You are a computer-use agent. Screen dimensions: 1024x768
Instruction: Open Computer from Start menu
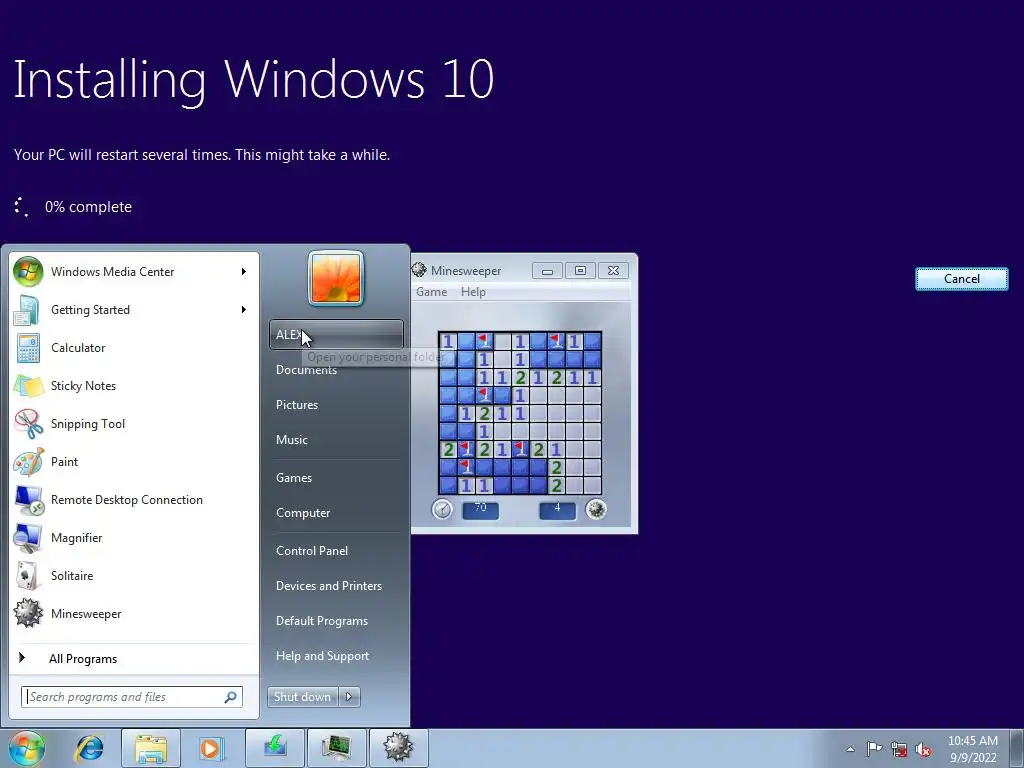tap(336, 513)
